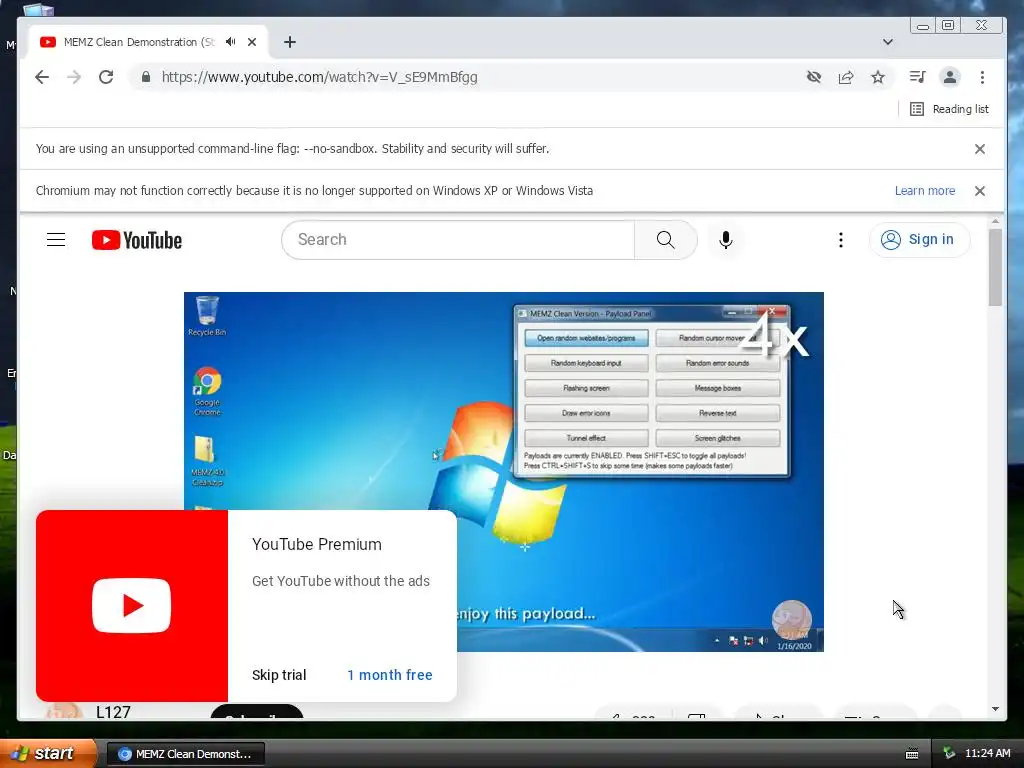
Task: Click the scrollbar down arrow
Action: pyautogui.click(x=995, y=709)
